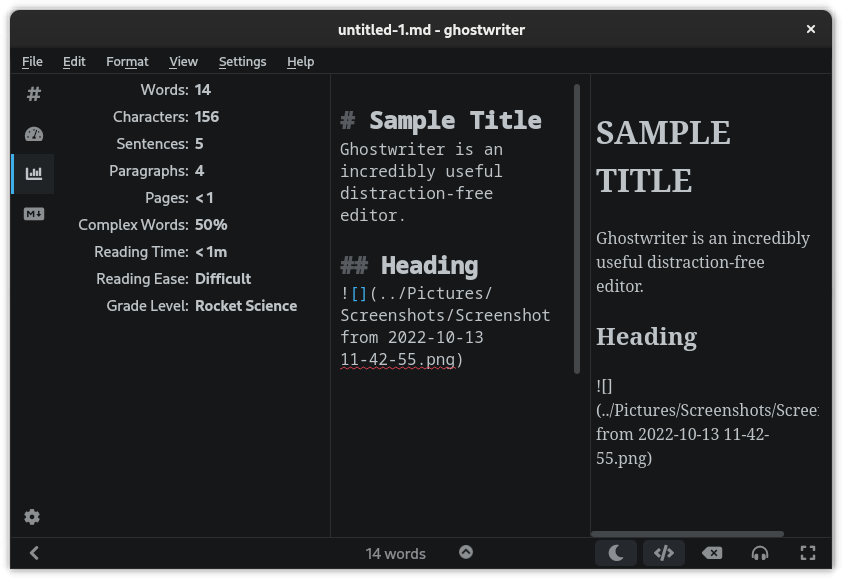Image resolution: width=842 pixels, height=579 pixels.
Task: Collapse the sidebar with the left arrow
Action: pyautogui.click(x=34, y=553)
